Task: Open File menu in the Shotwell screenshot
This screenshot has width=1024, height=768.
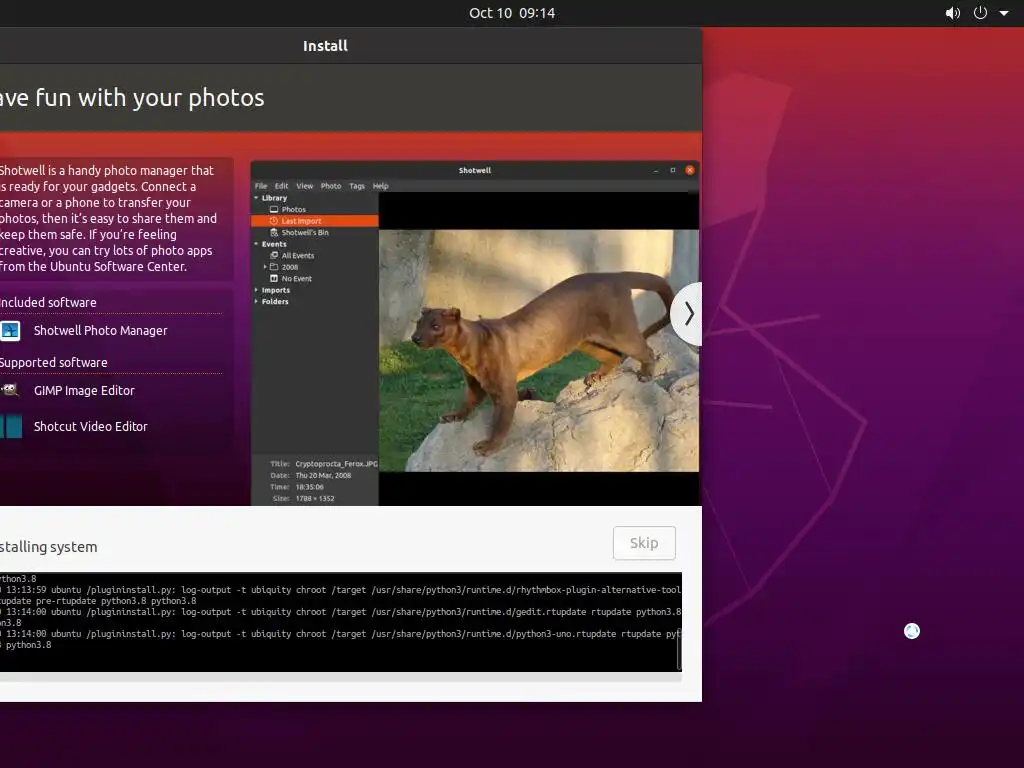Action: [x=261, y=186]
